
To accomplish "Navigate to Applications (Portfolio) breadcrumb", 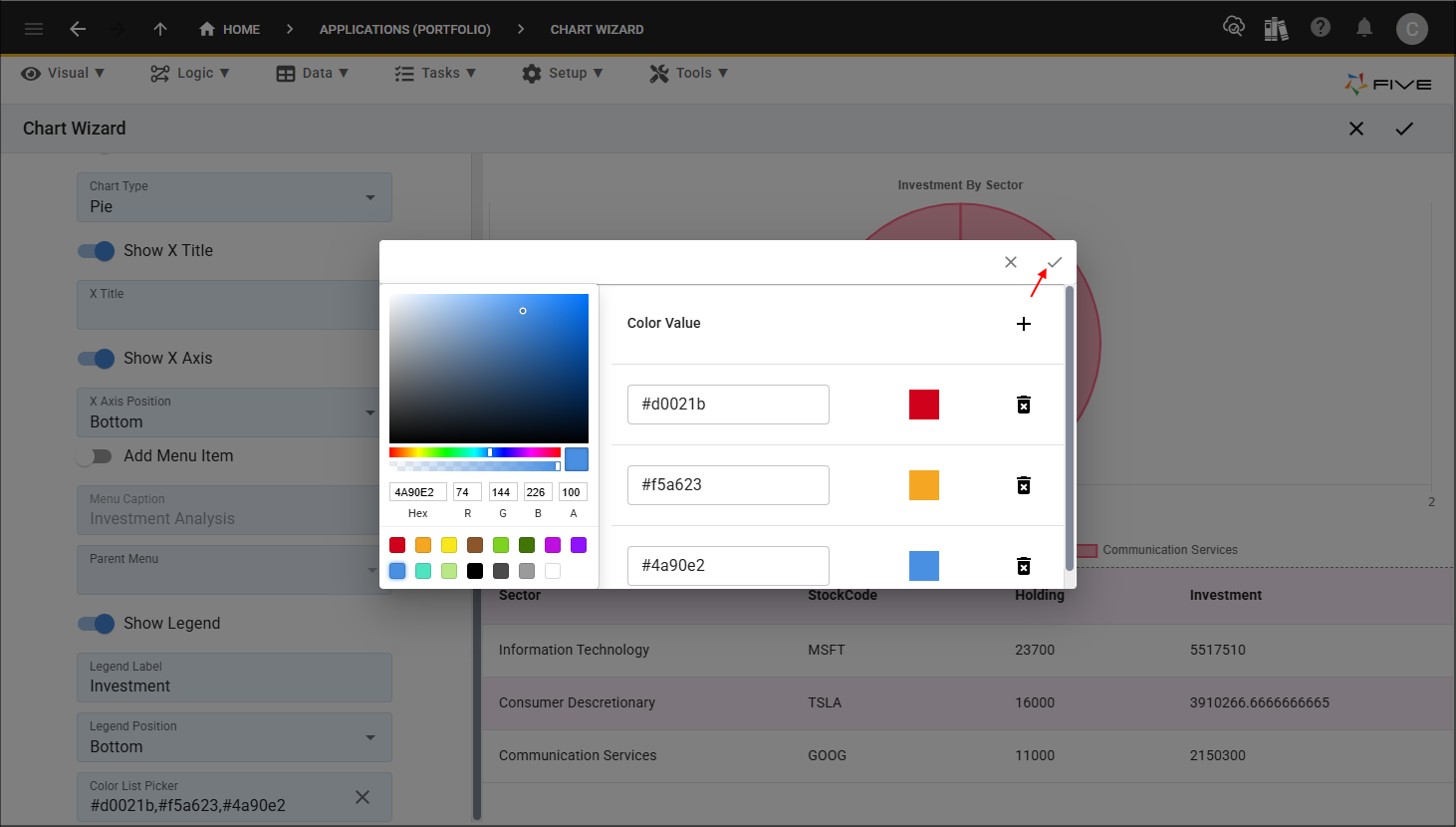I will 404,29.
